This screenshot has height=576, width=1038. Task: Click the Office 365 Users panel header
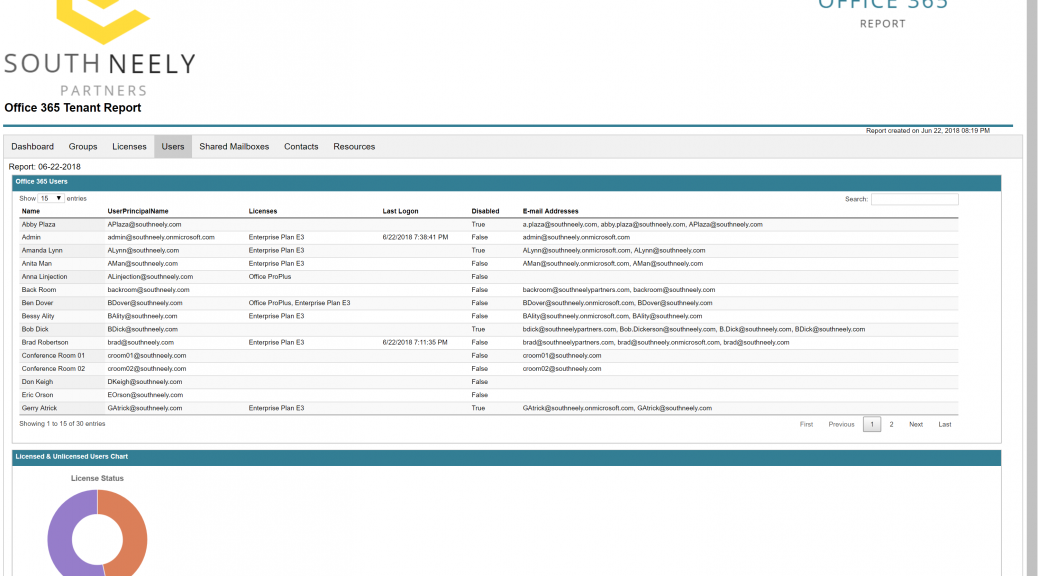[x=506, y=182]
